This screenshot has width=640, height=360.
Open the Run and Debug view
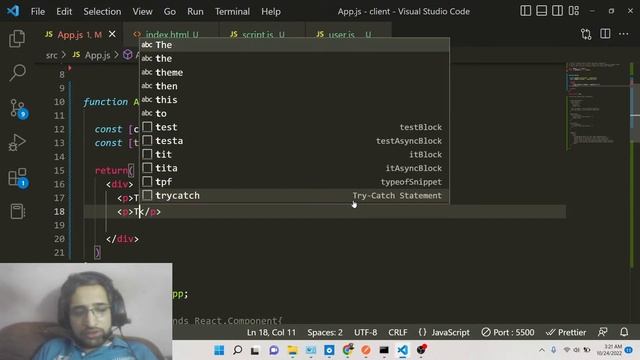(17, 142)
